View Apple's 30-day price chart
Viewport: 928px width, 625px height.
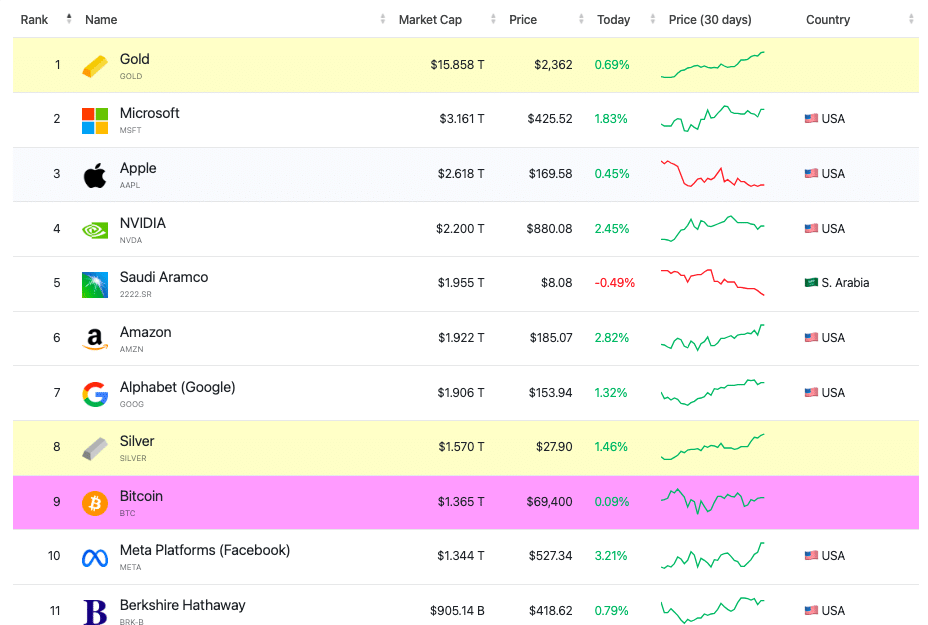712,174
